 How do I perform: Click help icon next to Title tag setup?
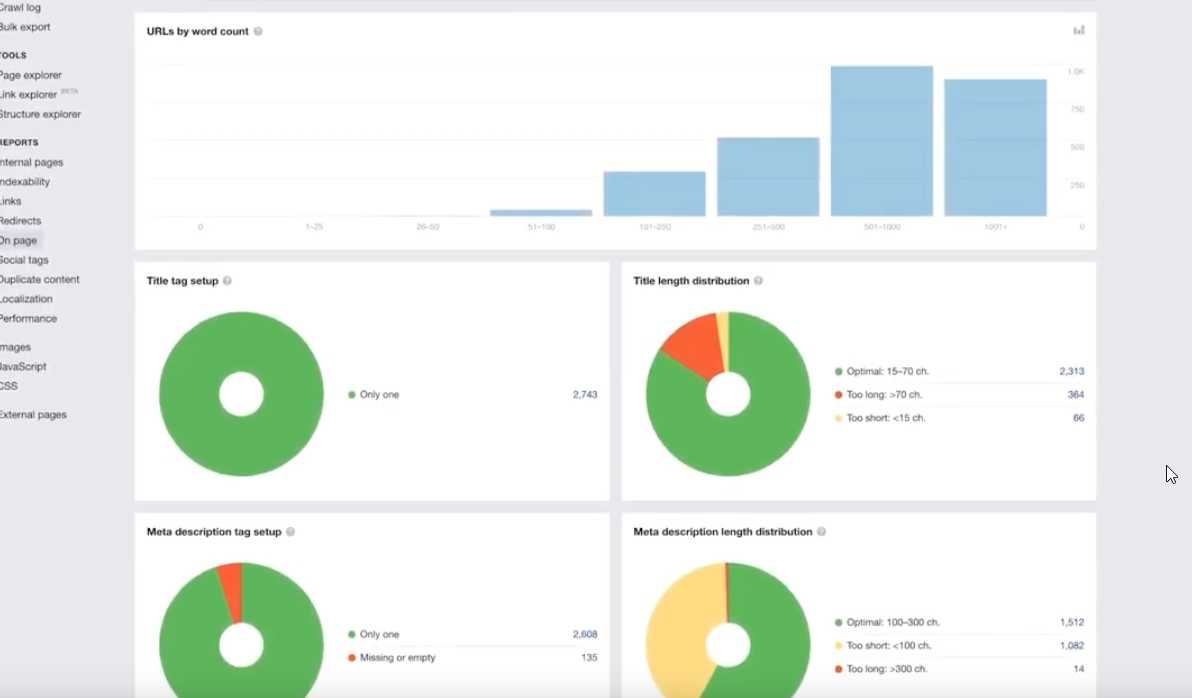[x=227, y=281]
